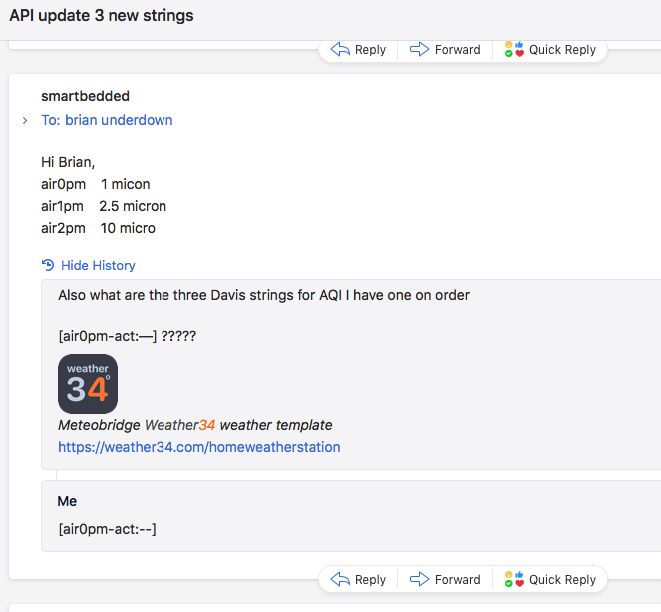Click subject 'API update 3 new strings'

click(x=101, y=16)
